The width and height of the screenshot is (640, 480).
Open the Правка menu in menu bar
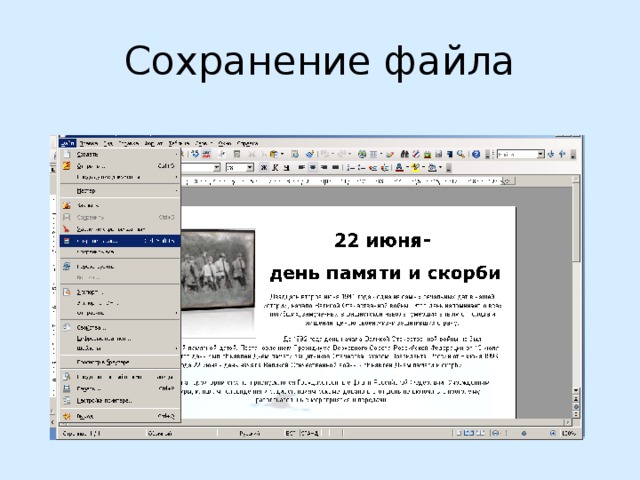[x=89, y=143]
